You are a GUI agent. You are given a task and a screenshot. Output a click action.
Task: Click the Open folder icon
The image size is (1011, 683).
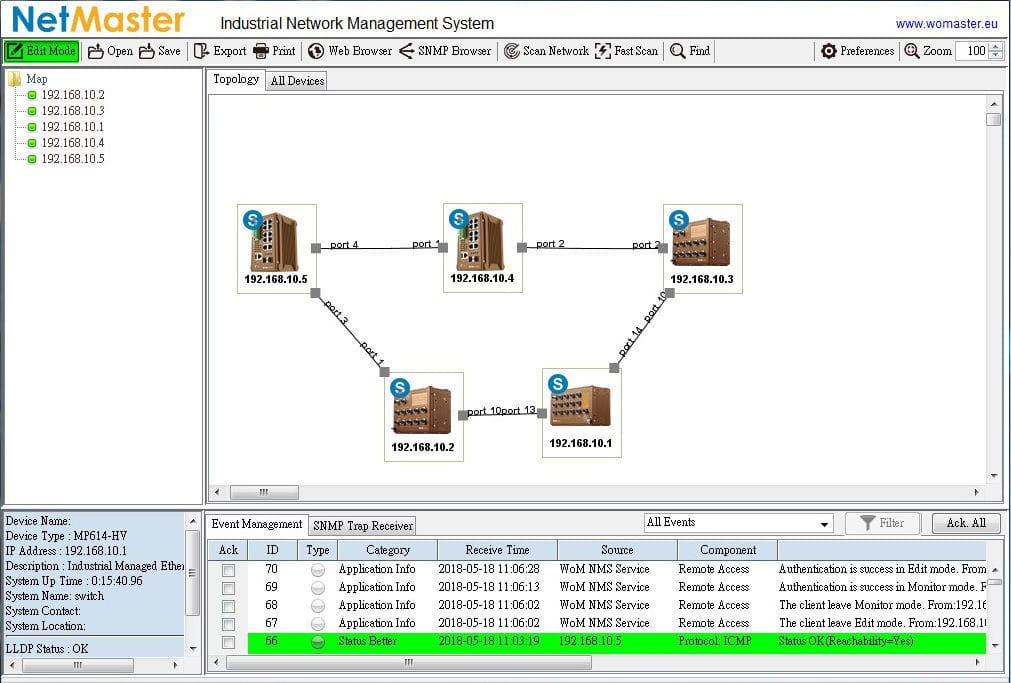click(96, 51)
